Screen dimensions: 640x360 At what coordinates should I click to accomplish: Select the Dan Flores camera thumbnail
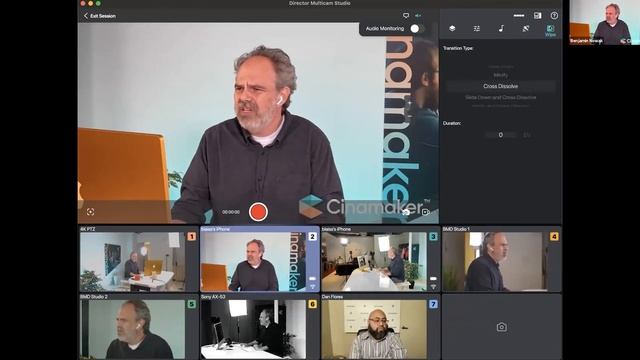pyautogui.click(x=374, y=329)
